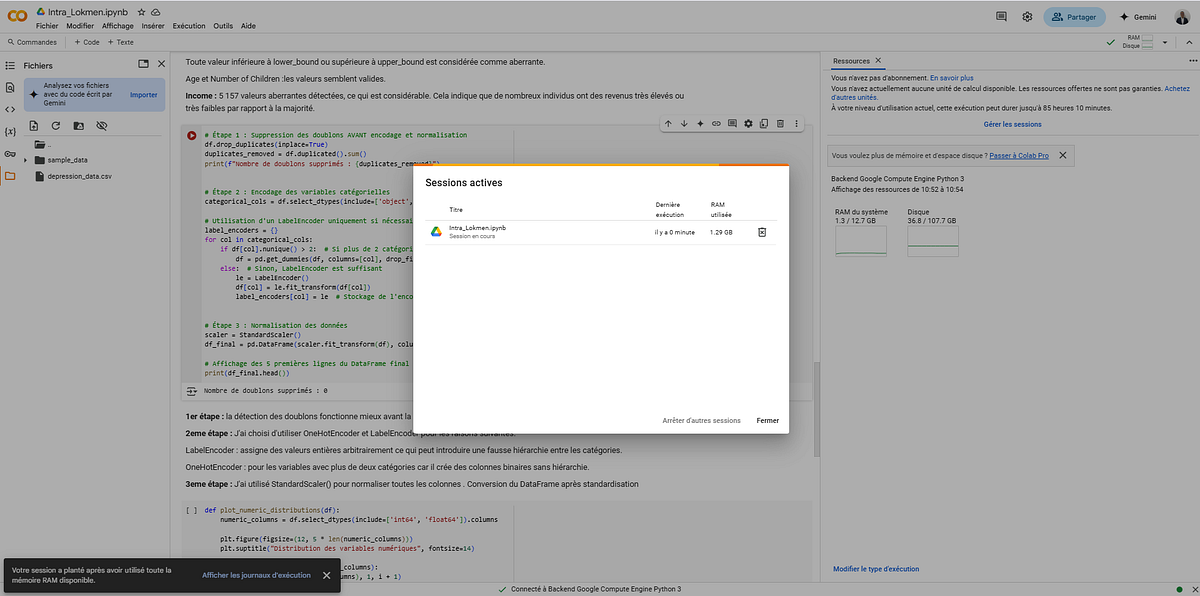
Task: Click the Colab logo
Action: (x=16, y=16)
